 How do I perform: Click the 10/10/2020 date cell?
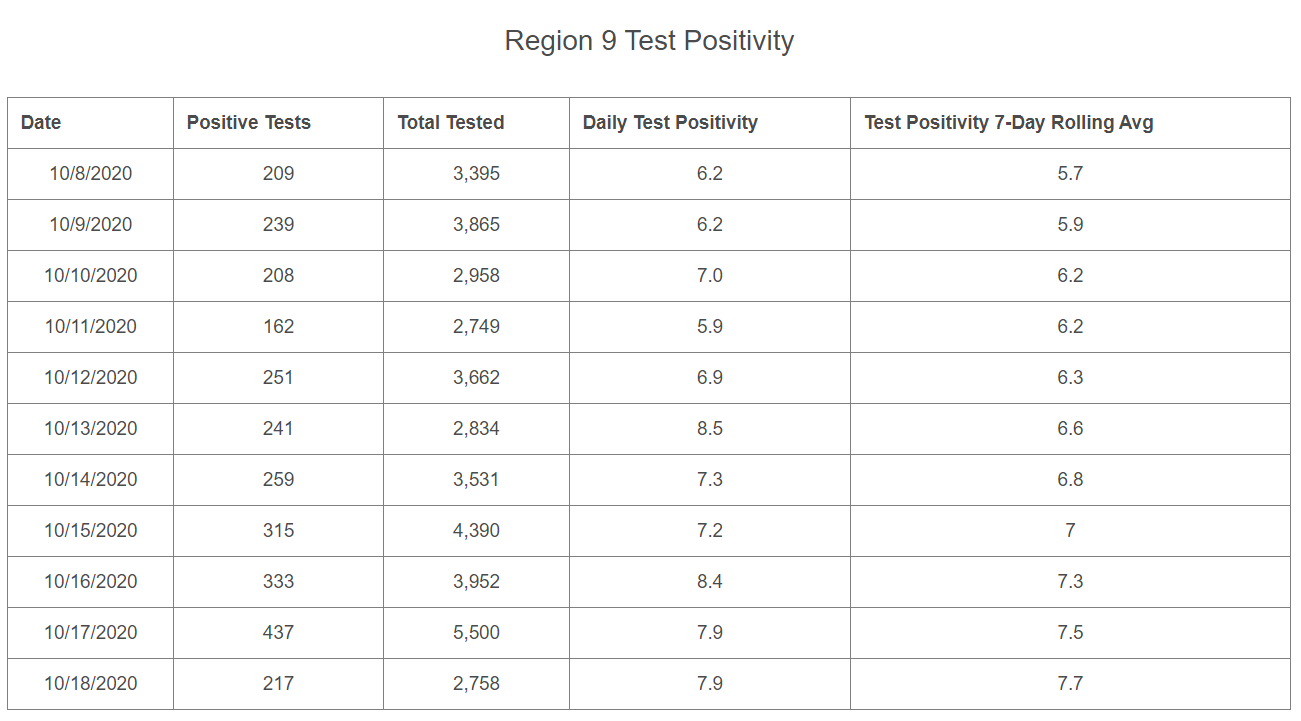pyautogui.click(x=91, y=276)
